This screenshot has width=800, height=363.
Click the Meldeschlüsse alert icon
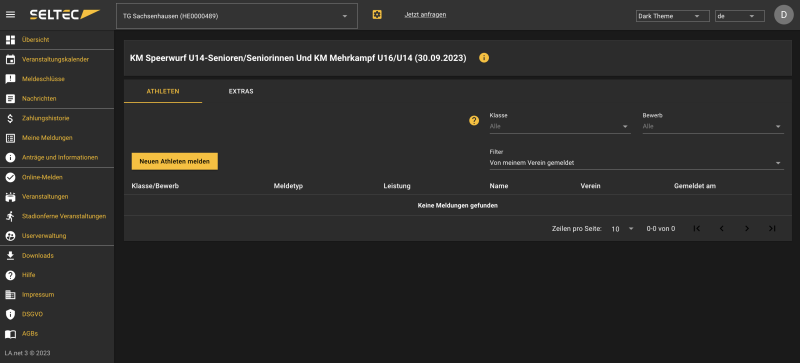pos(10,79)
